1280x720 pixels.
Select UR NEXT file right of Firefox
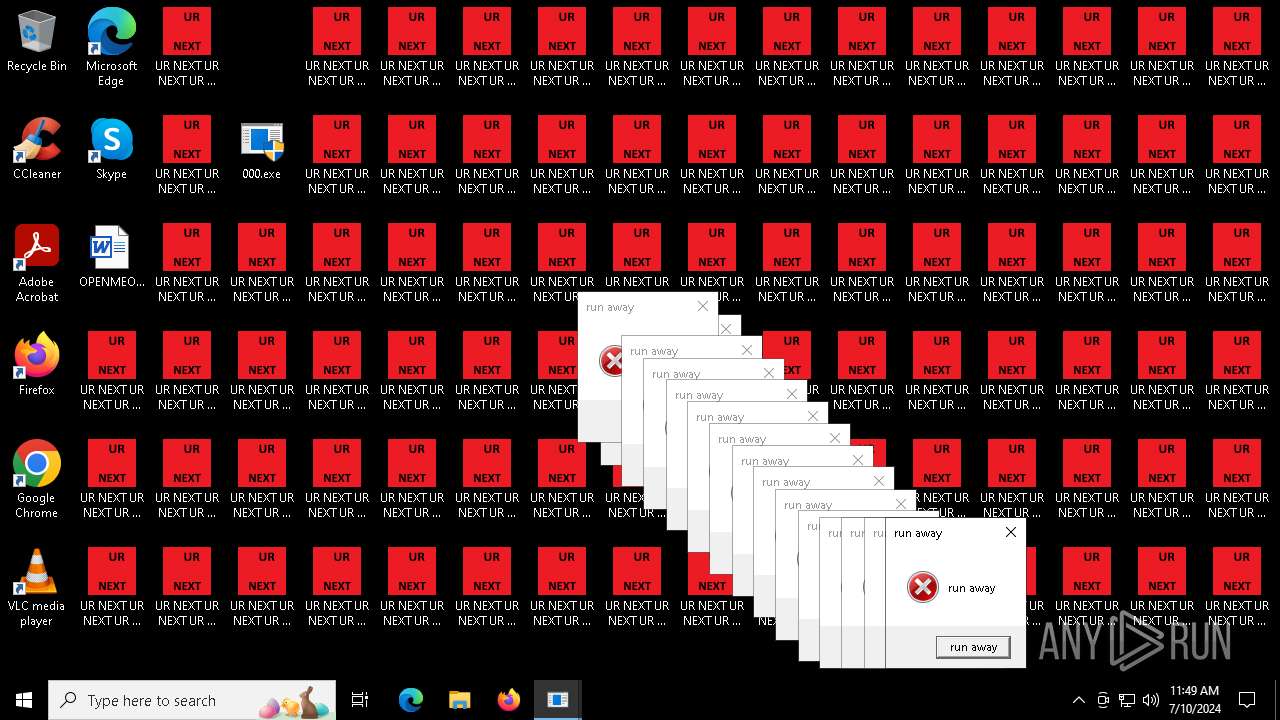click(x=112, y=372)
